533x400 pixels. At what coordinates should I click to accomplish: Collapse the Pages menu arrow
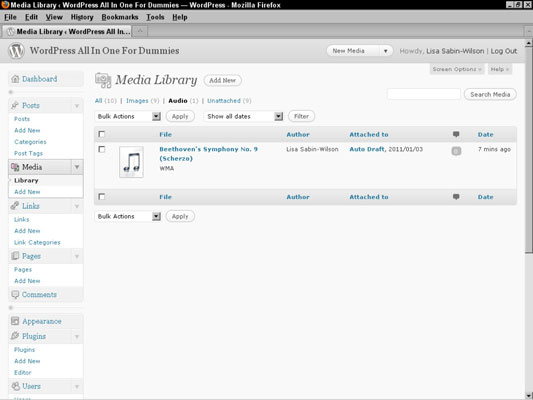click(77, 256)
